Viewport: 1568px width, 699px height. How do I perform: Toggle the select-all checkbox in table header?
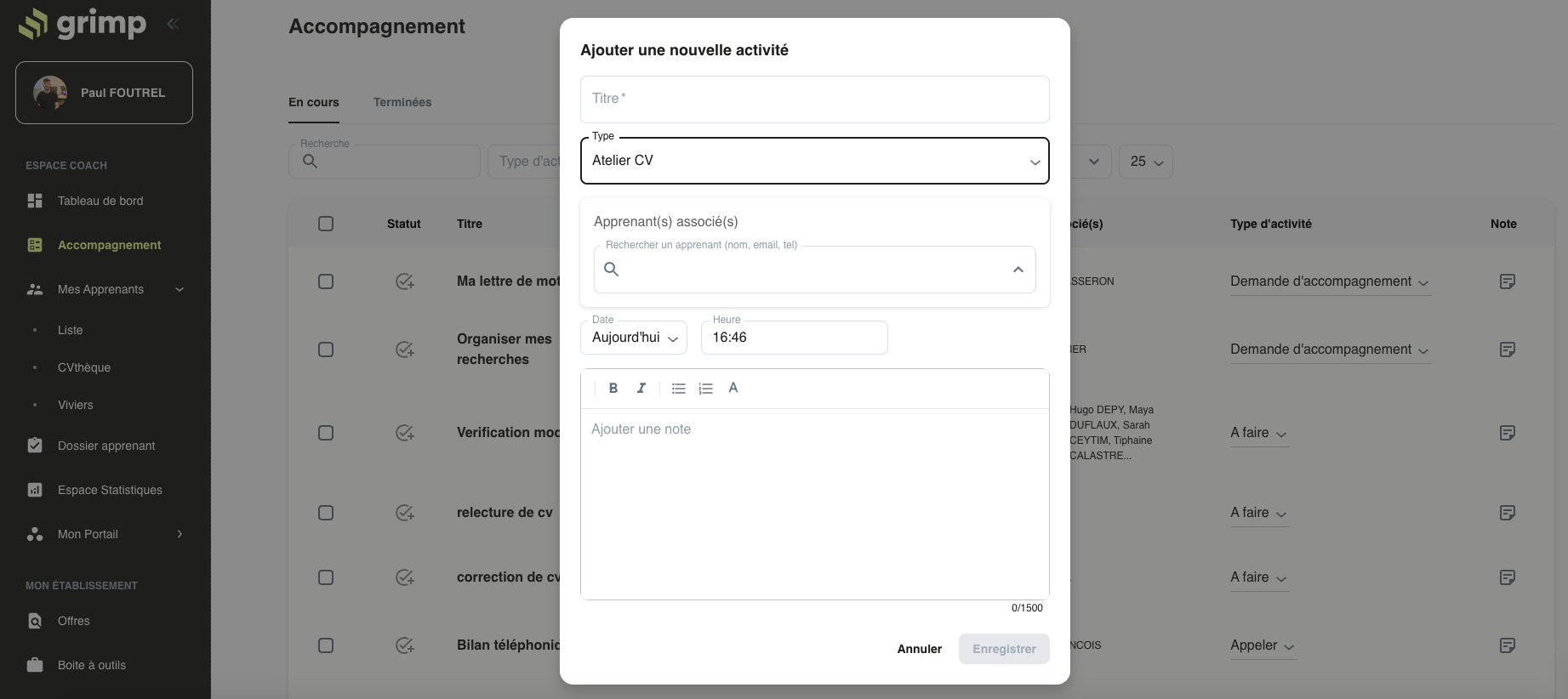326,224
